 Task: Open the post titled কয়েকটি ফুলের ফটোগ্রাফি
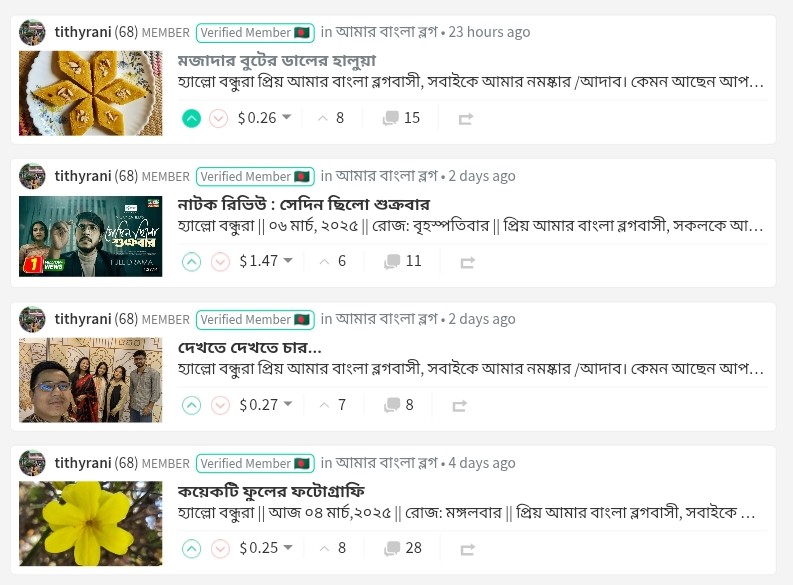271,491
